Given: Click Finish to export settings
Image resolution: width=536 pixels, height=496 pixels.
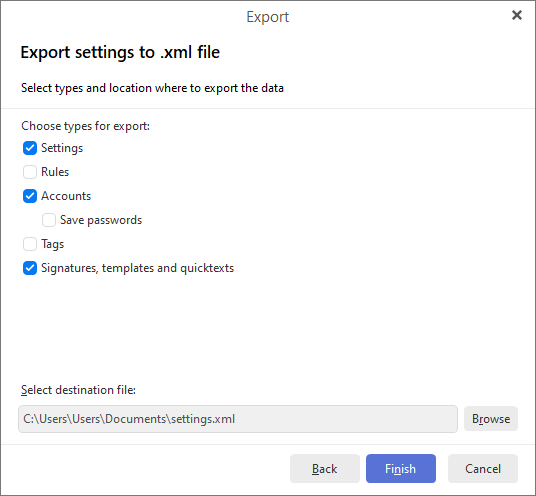Looking at the screenshot, I should click(401, 469).
